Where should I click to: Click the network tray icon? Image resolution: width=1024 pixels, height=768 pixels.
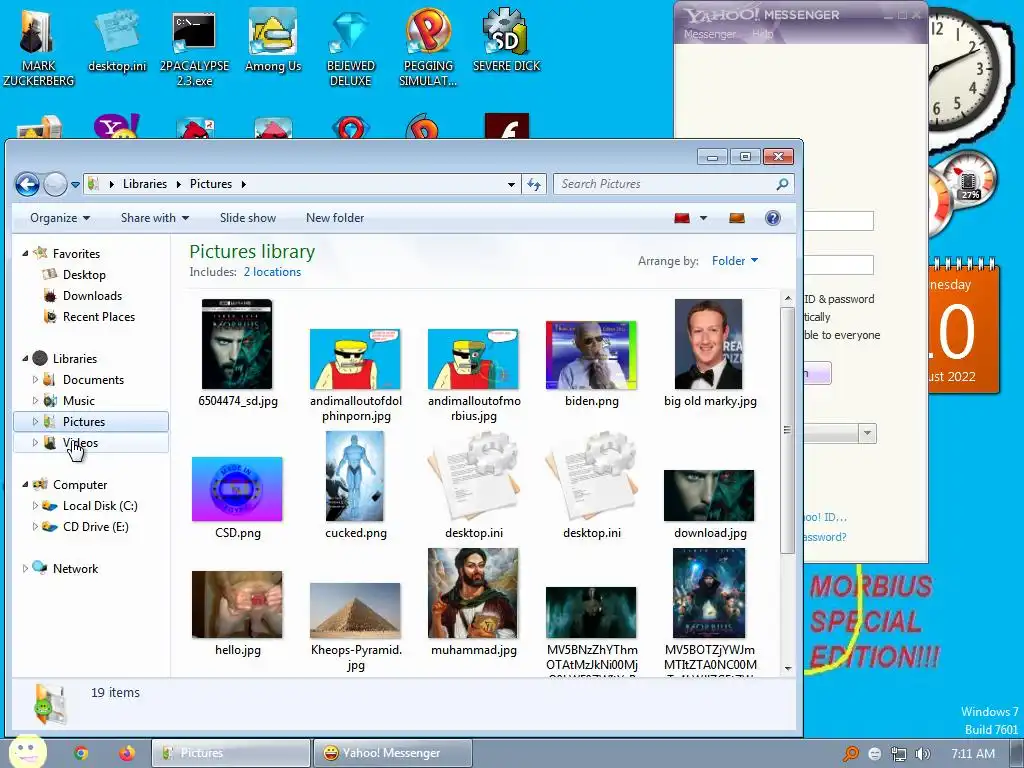click(899, 754)
